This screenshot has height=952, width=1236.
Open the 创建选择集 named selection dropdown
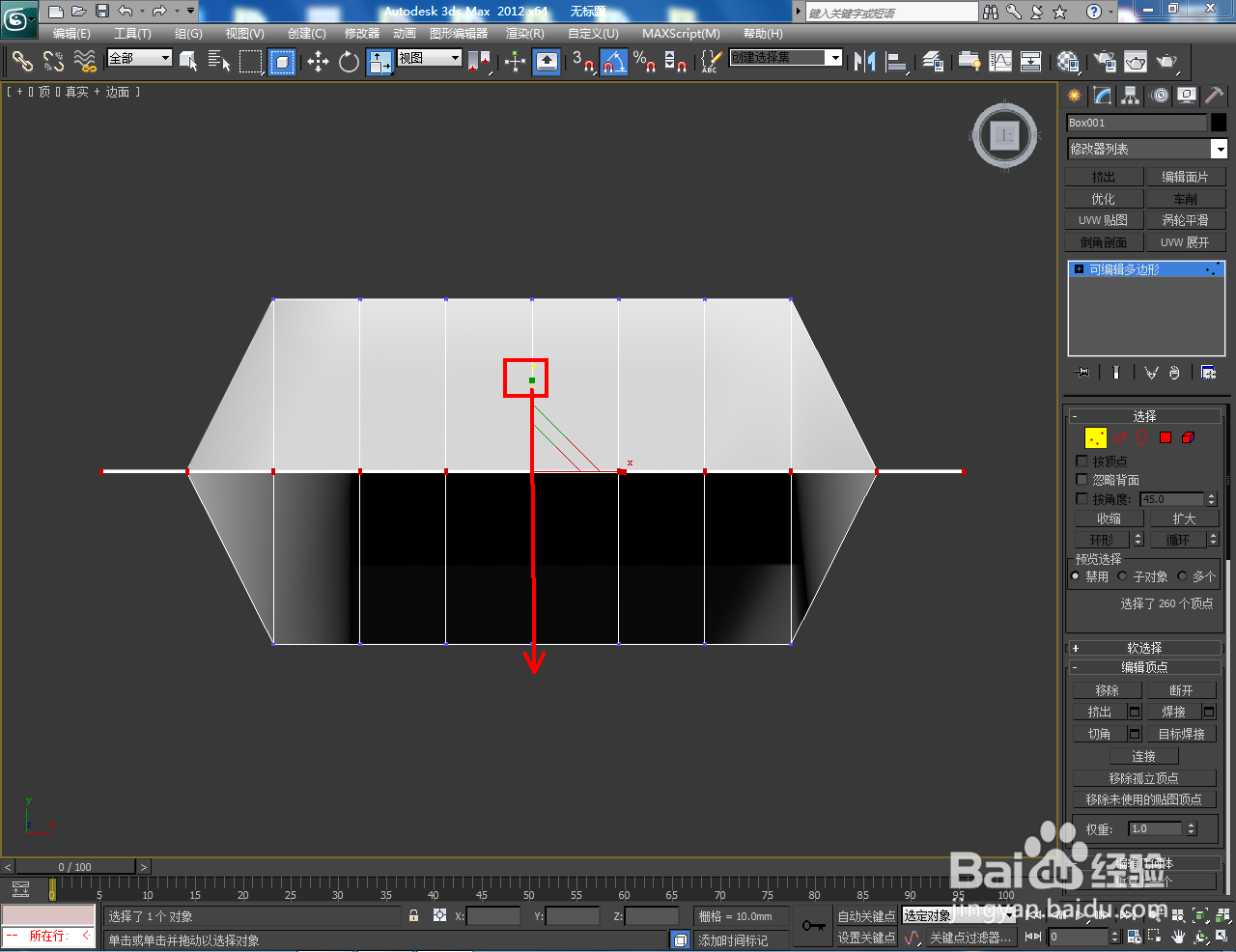[786, 58]
